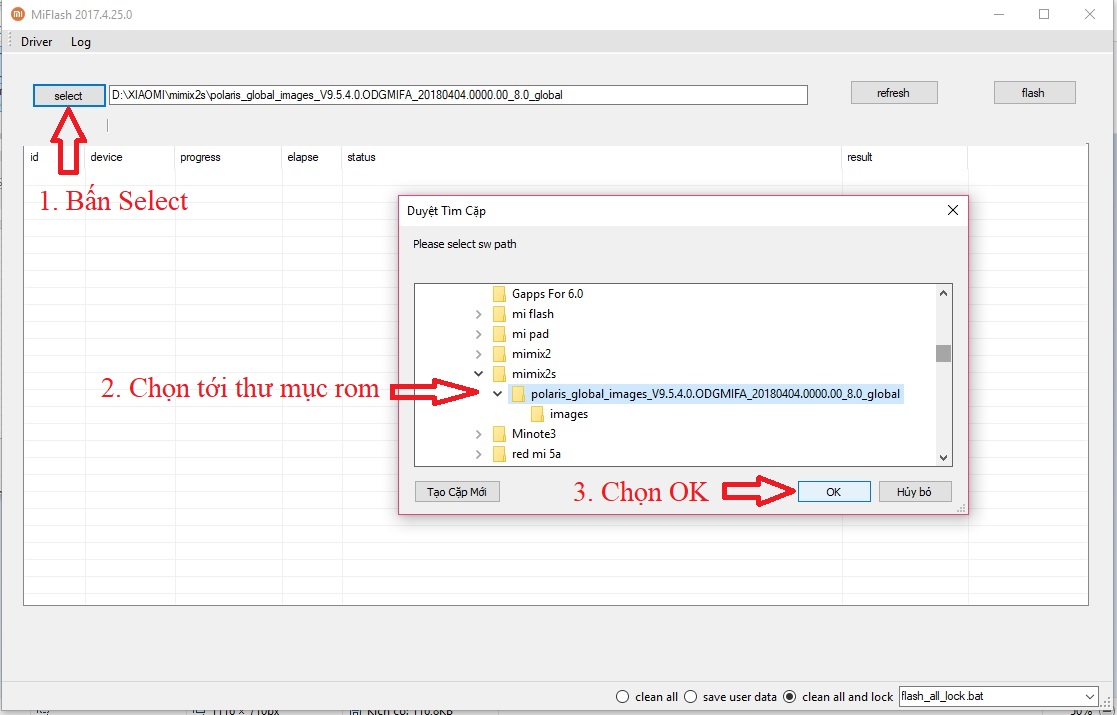1117x715 pixels.
Task: Expand the red mi 5a folder
Action: 479,454
